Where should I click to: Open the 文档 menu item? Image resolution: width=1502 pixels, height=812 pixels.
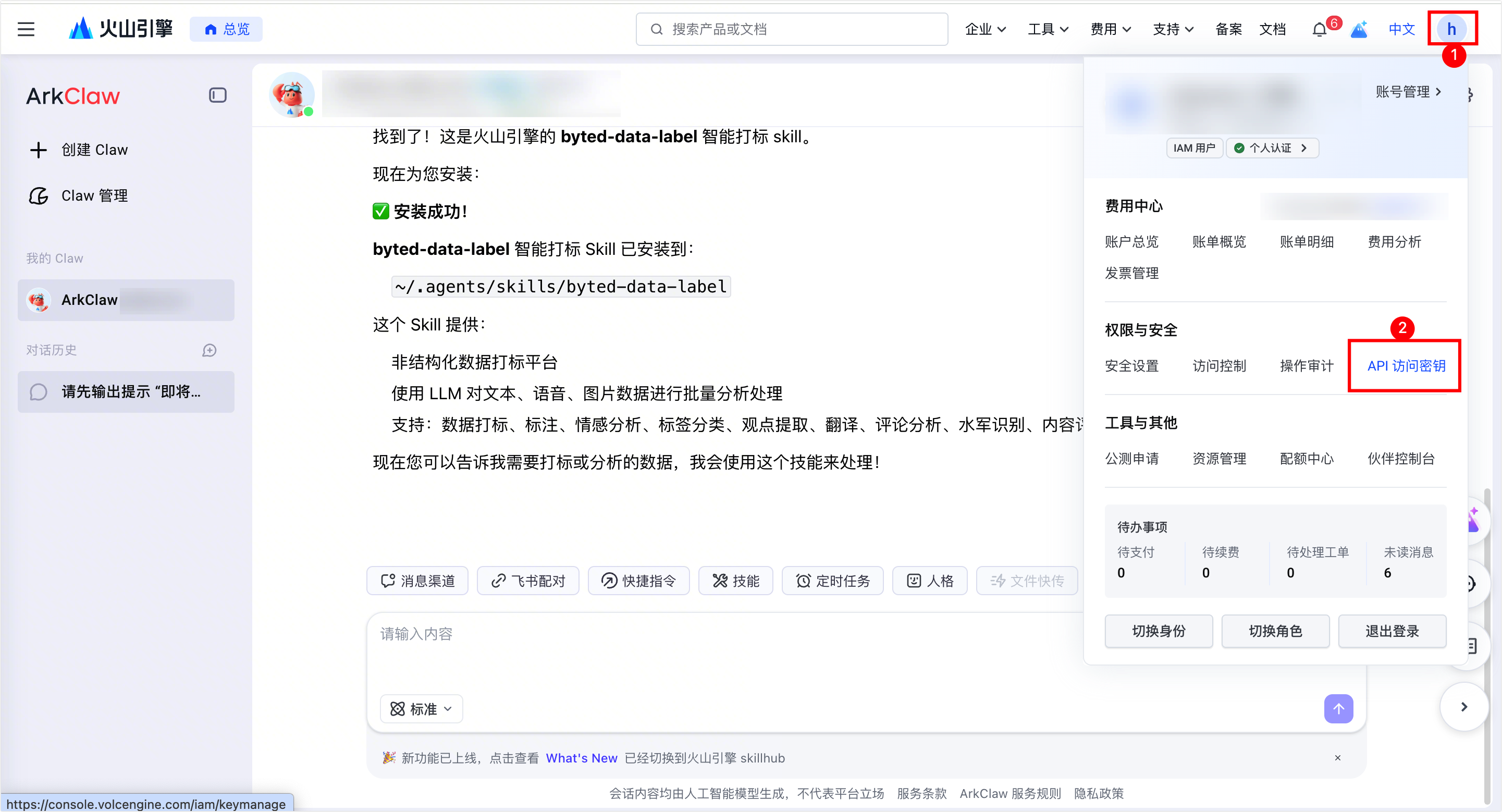1272,29
